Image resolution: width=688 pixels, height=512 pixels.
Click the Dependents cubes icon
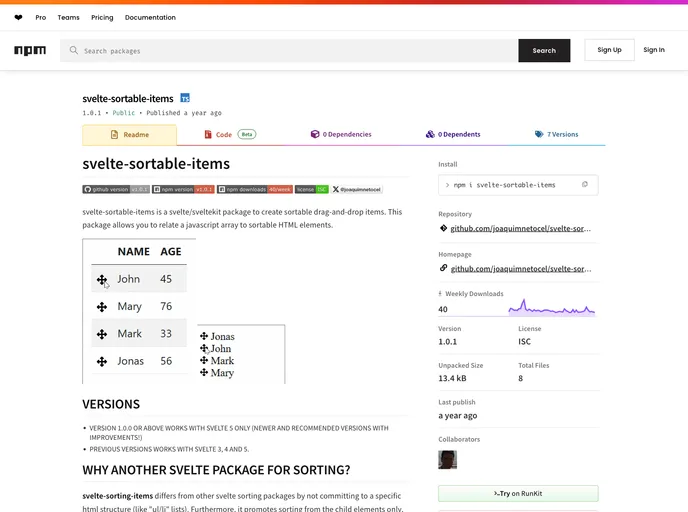[x=430, y=134]
